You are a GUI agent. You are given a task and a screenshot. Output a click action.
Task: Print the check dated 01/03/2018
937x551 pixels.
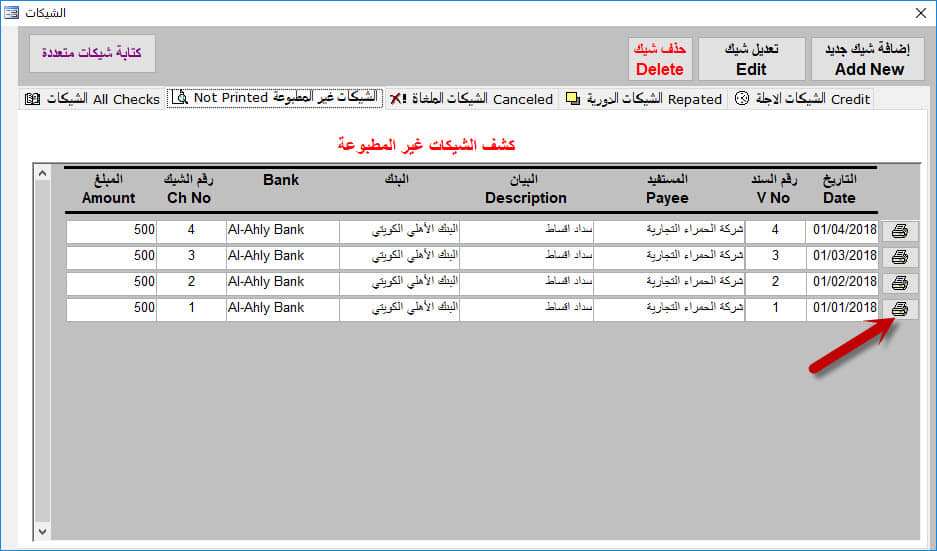click(900, 257)
